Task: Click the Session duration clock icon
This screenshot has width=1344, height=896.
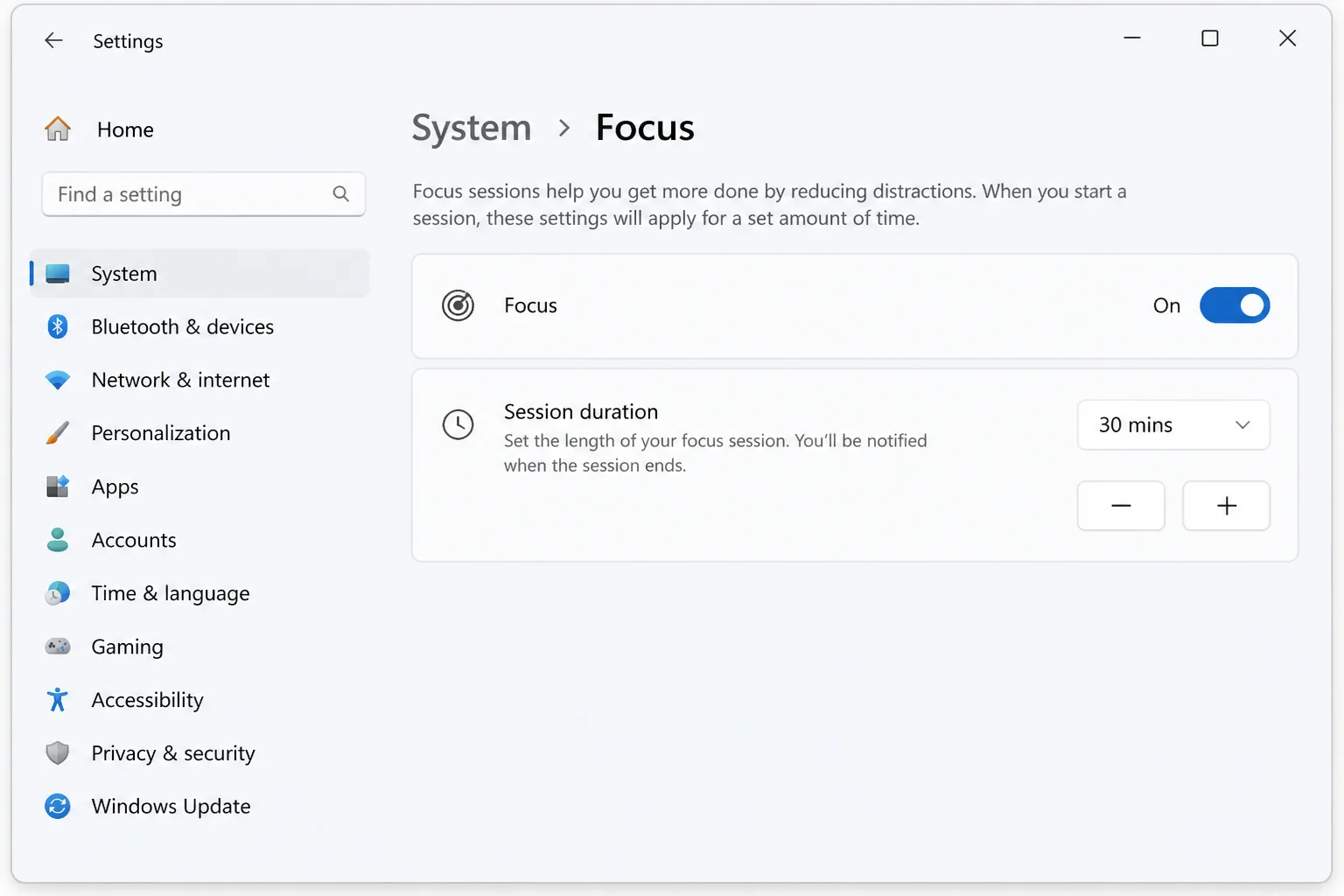Action: (458, 424)
